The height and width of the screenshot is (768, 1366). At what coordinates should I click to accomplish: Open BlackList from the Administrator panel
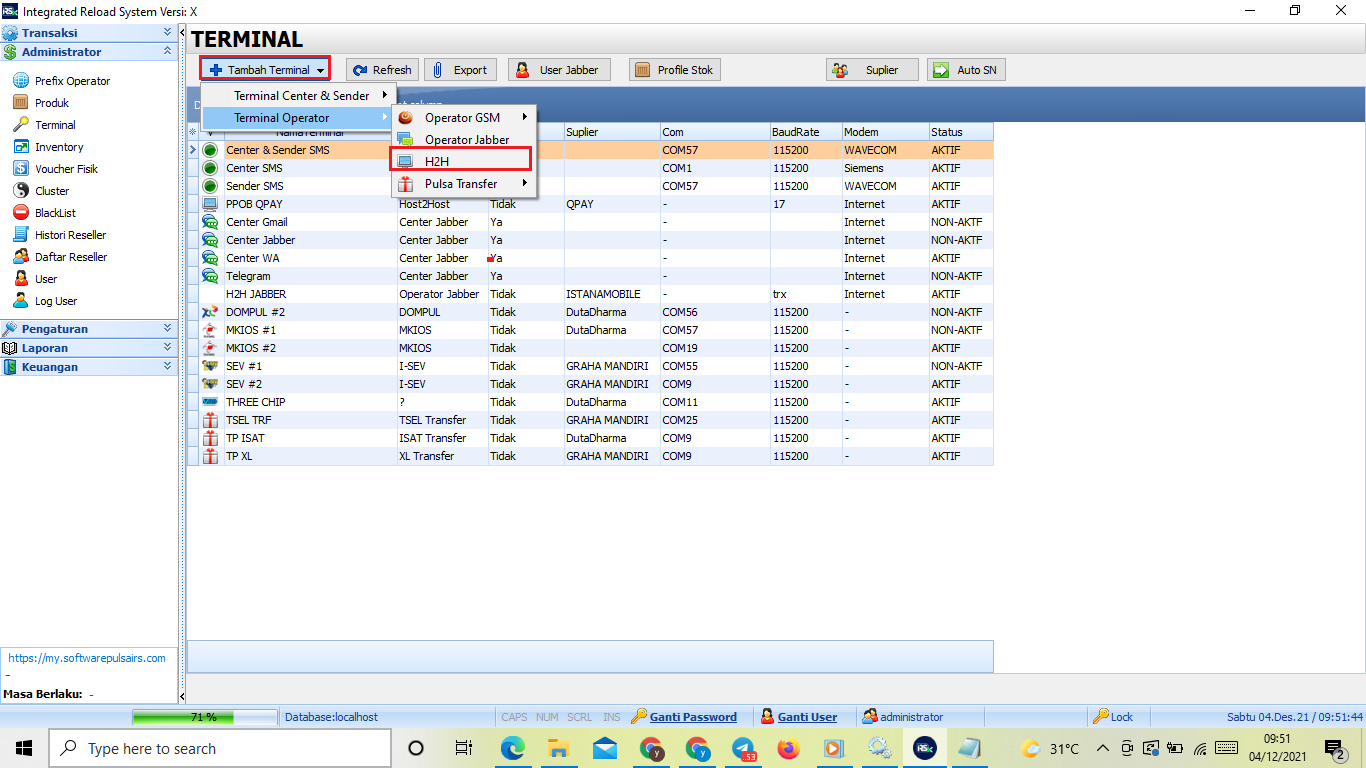pos(55,213)
